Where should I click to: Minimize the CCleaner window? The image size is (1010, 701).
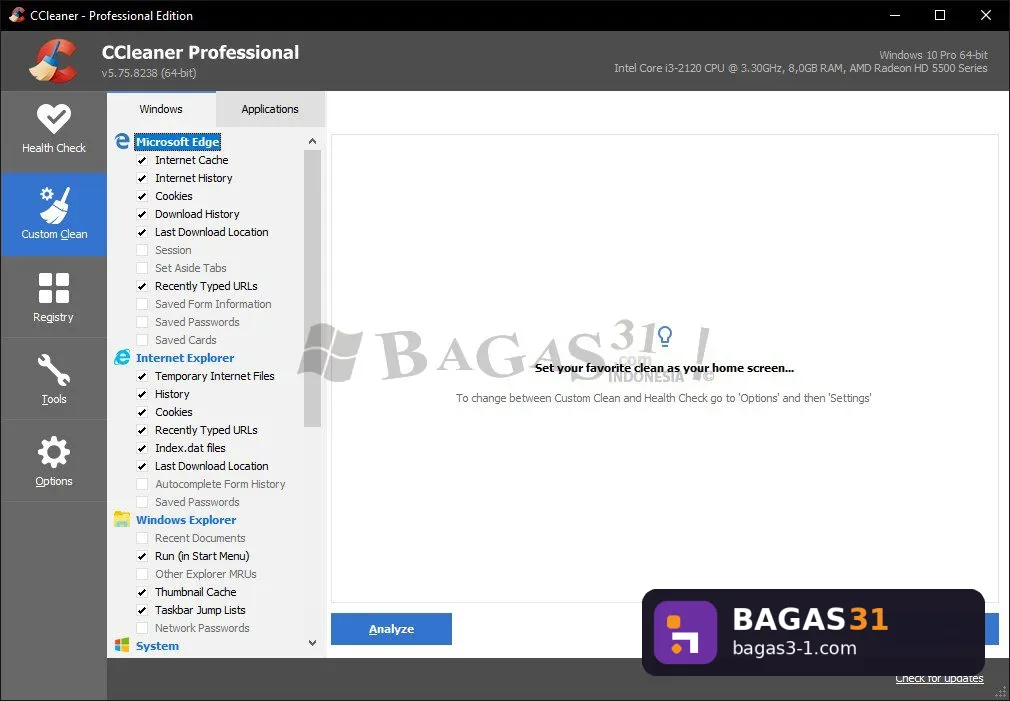[x=895, y=15]
